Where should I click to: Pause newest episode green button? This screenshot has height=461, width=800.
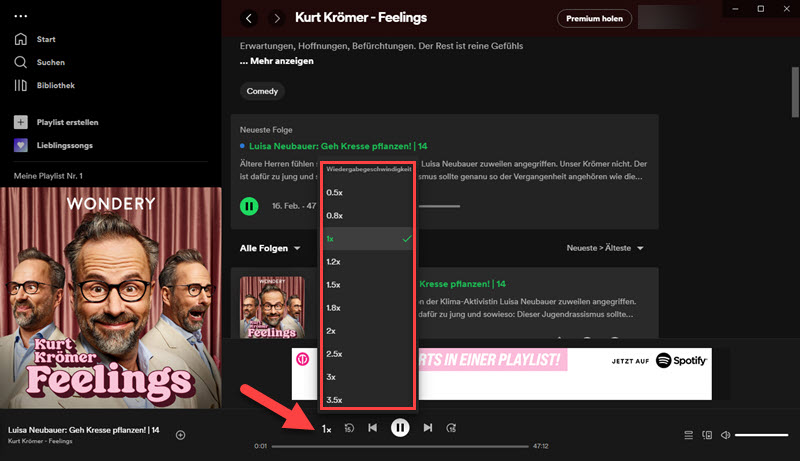(x=249, y=206)
